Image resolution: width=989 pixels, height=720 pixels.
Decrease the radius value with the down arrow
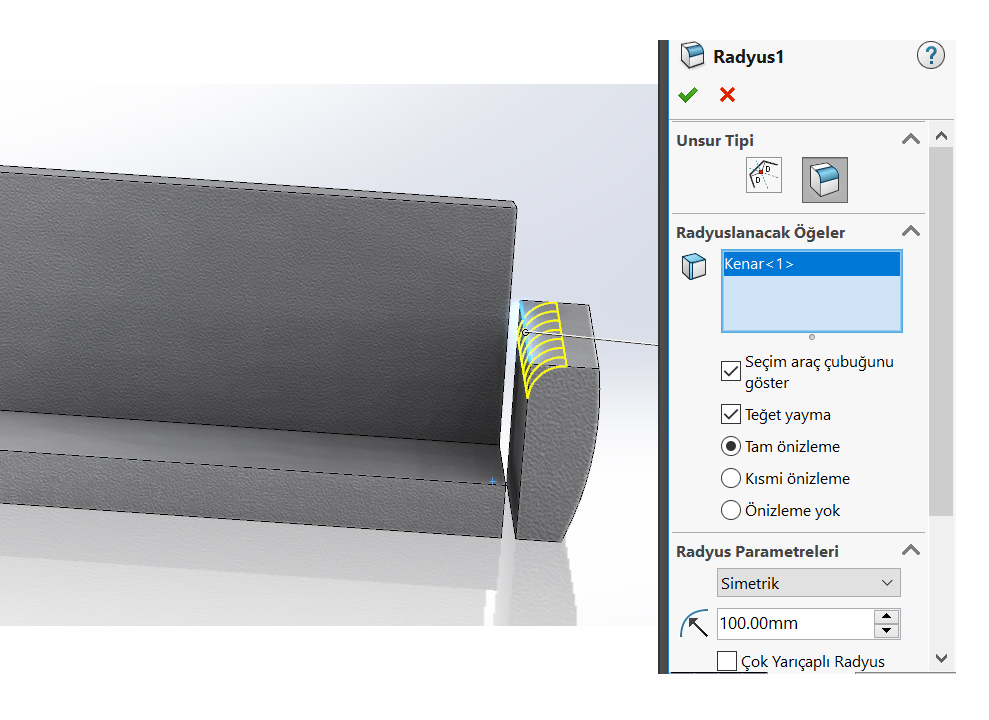pyautogui.click(x=887, y=631)
